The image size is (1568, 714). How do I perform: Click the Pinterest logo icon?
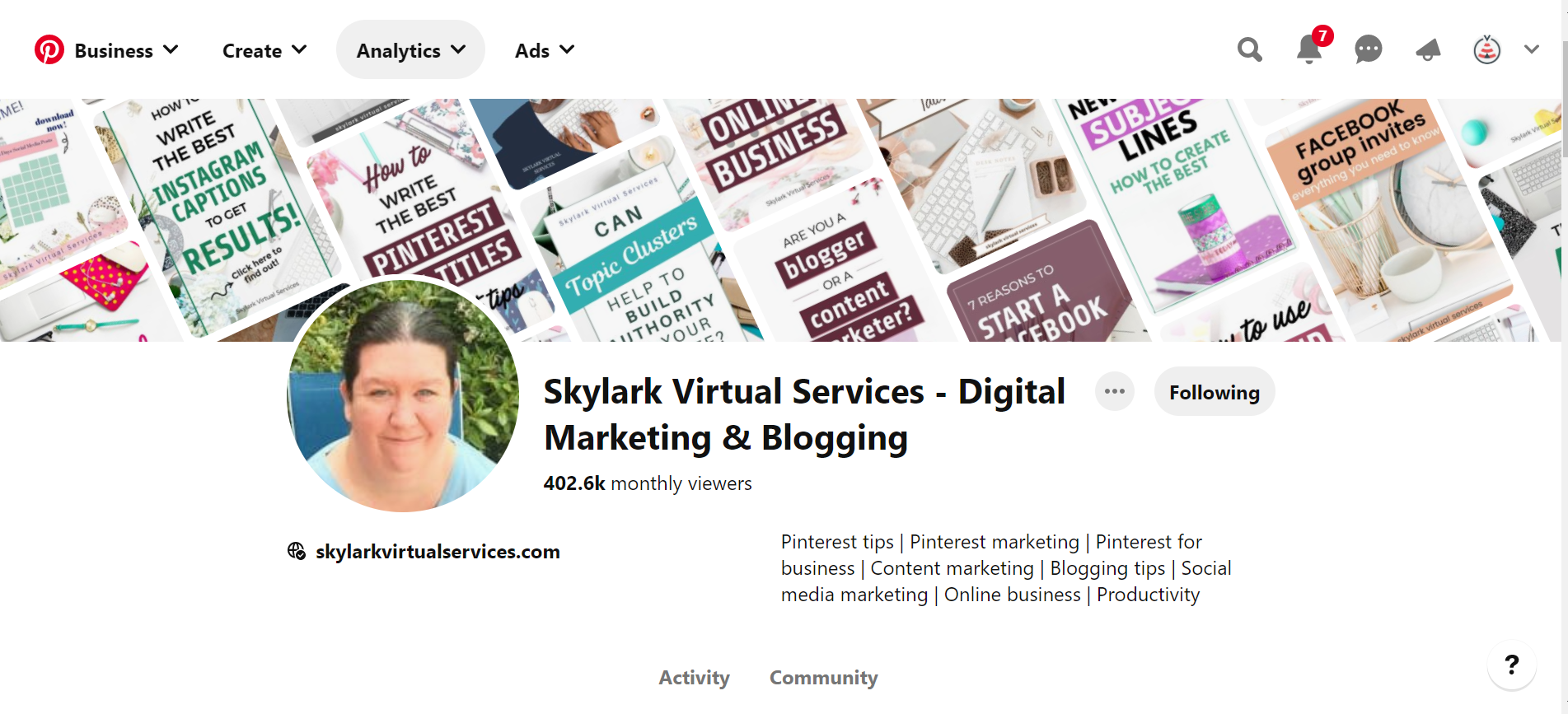[x=49, y=50]
